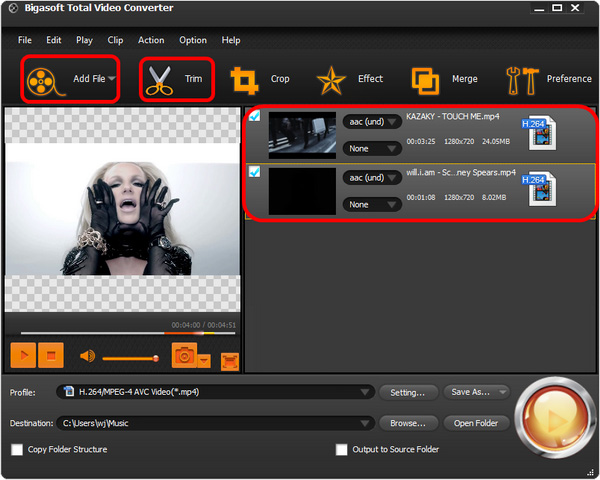This screenshot has width=600, height=480.
Task: Uncheck the KAZAKY - TOUCH ME.mp4 checkbox
Action: 254,116
